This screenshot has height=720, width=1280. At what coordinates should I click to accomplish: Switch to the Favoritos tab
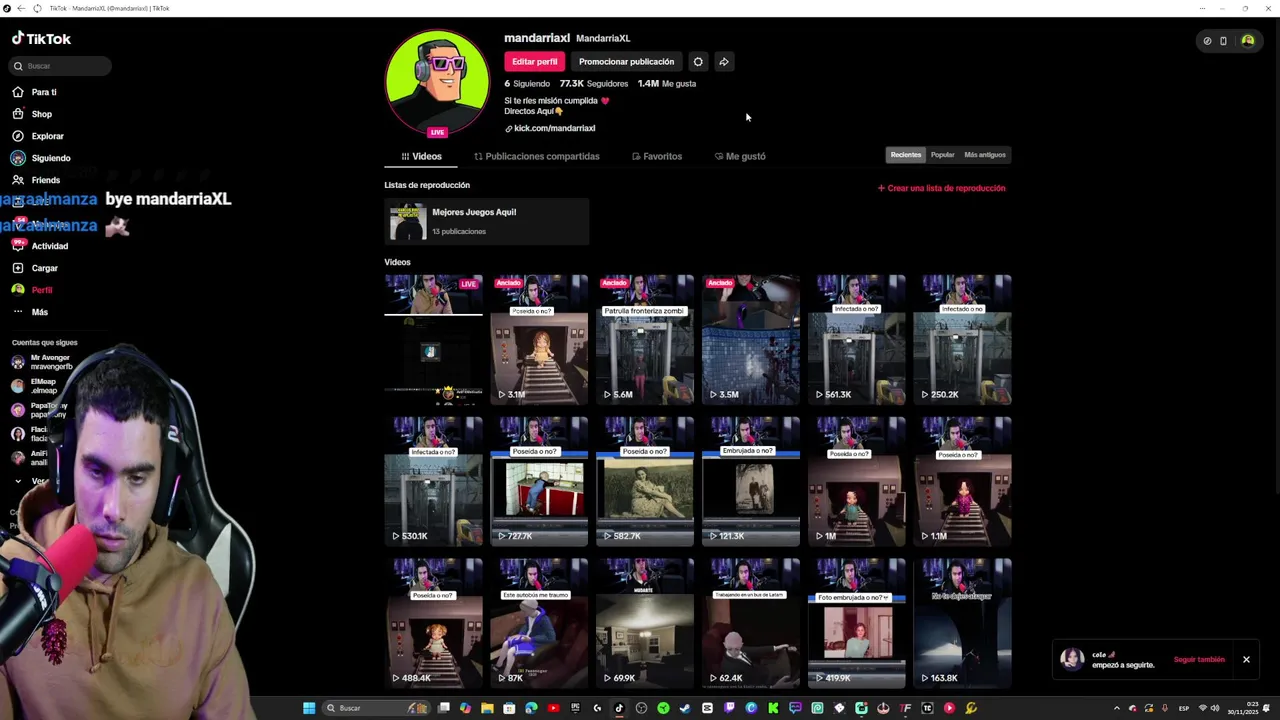coord(657,156)
